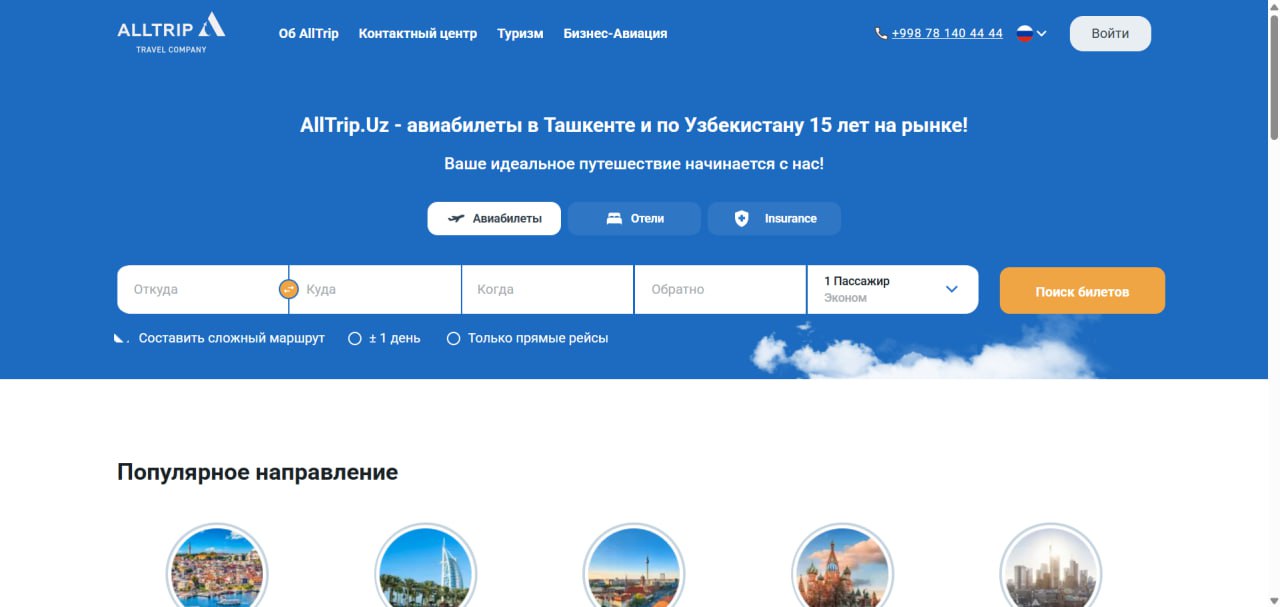The width and height of the screenshot is (1280, 607).
Task: Select the coastal town destination thumbnail
Action: pos(217,566)
